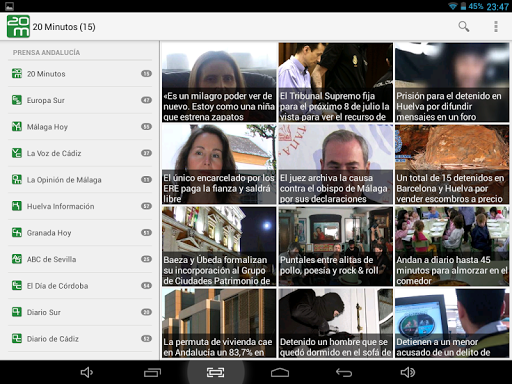Select Diario de Cádiz source
Screen dimensions: 512x384
[80, 339]
